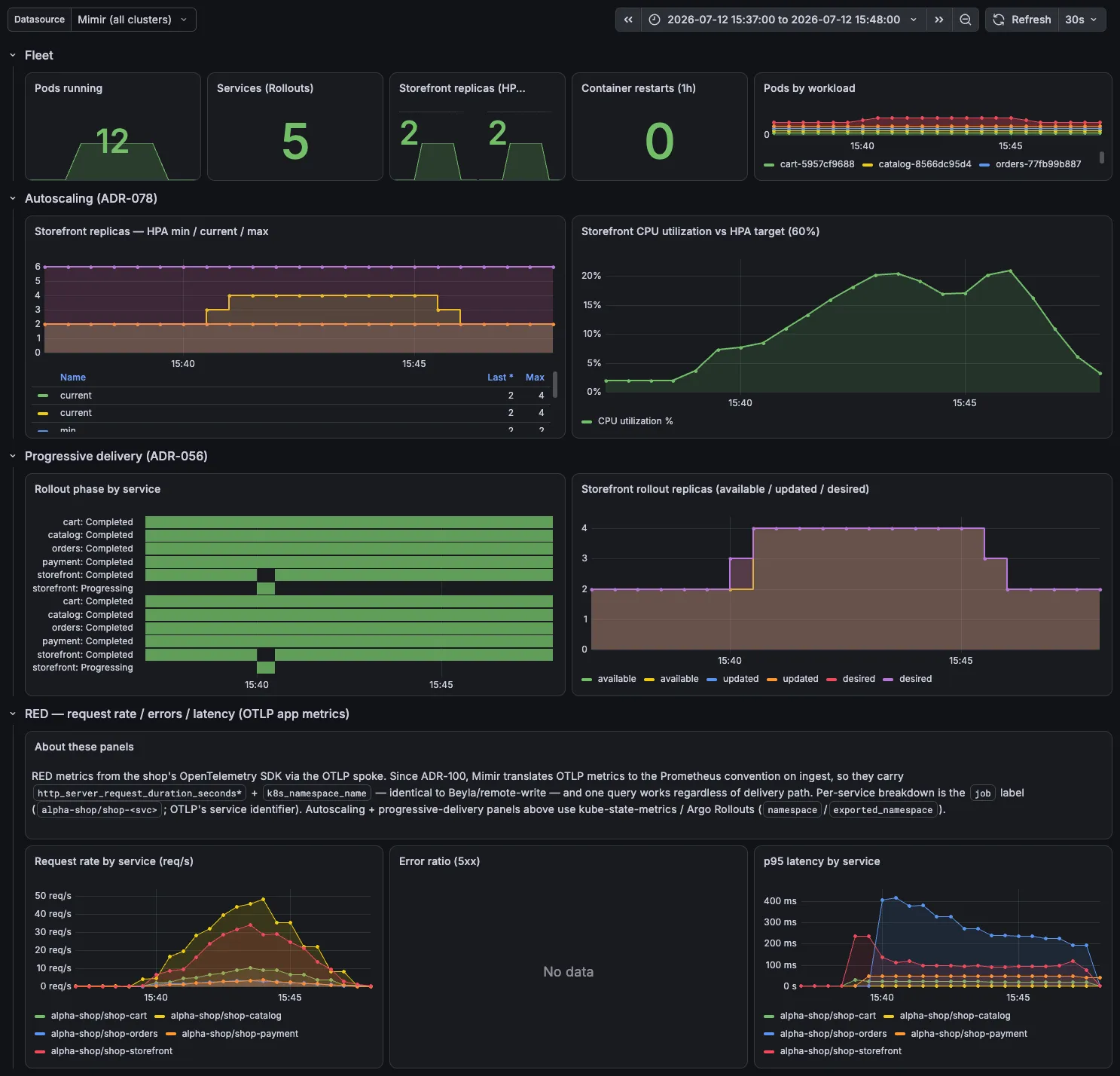
Task: Click the Refresh circular arrows icon
Action: [x=999, y=20]
